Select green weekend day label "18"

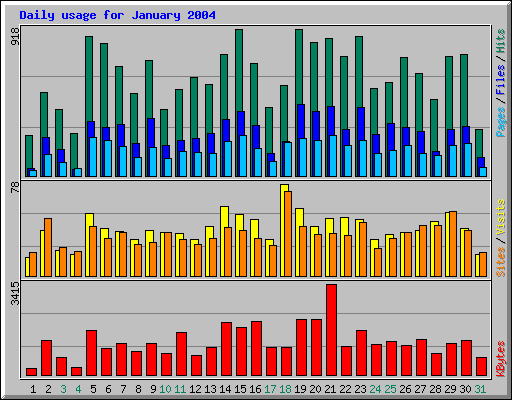285,389
